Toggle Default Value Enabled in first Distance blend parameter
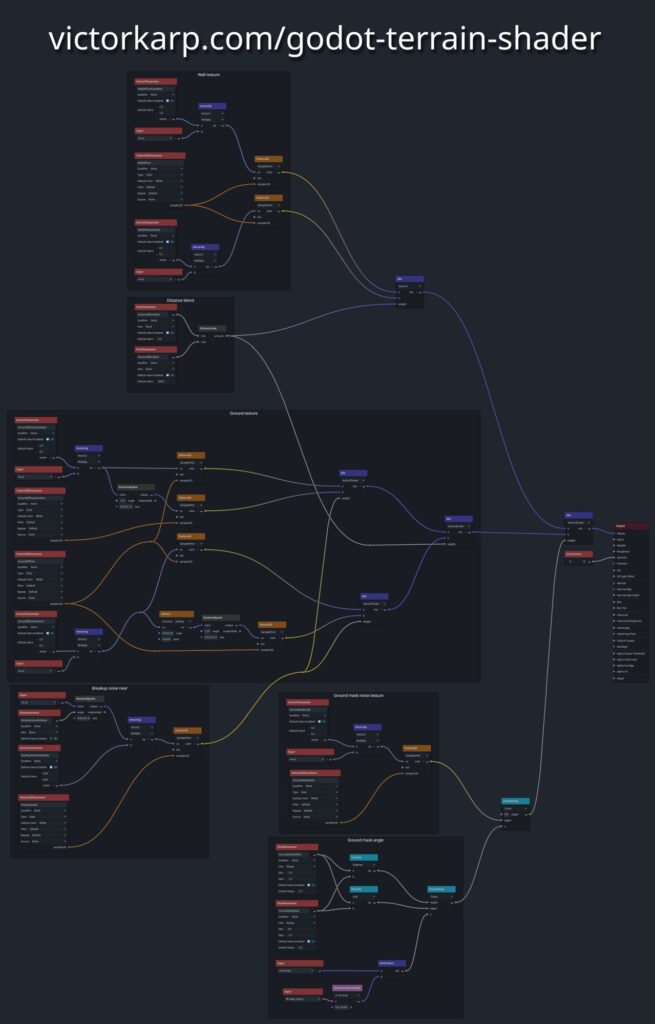 168,332
